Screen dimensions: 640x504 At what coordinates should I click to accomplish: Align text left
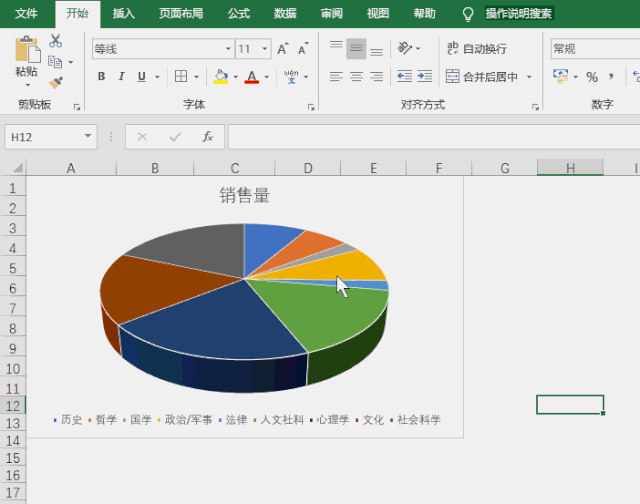336,76
